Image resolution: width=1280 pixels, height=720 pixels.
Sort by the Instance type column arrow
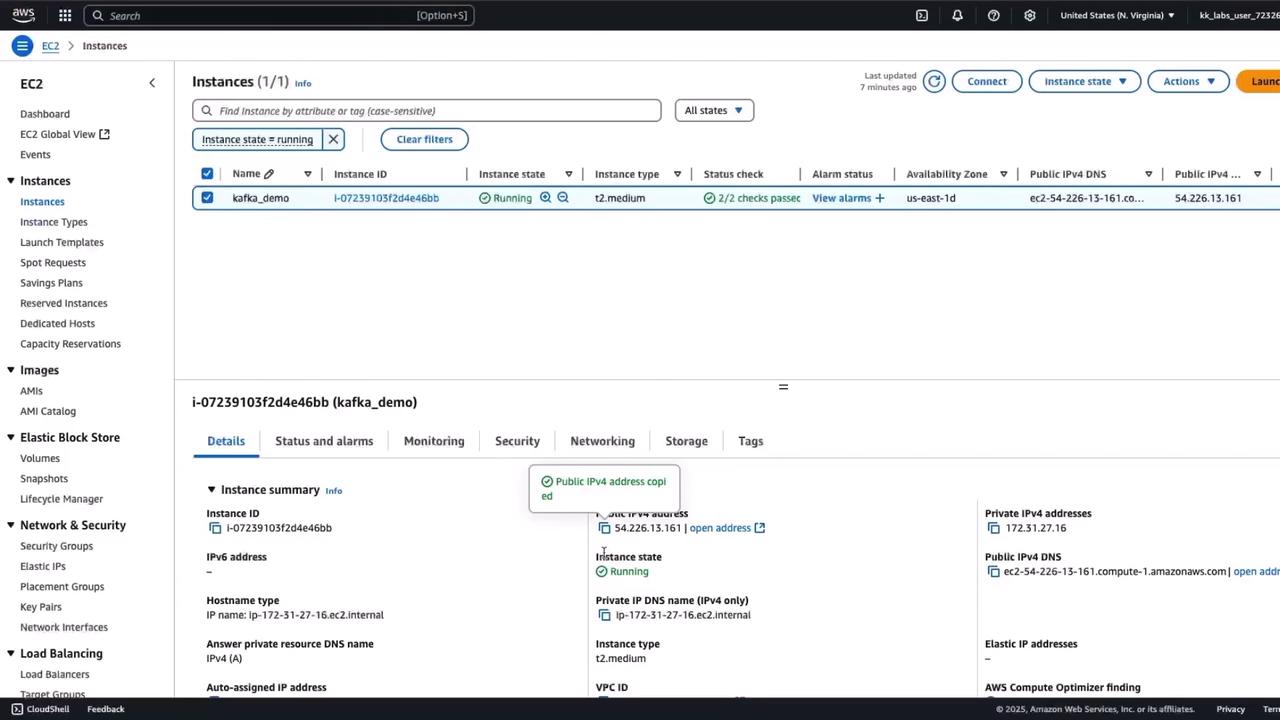coord(677,174)
